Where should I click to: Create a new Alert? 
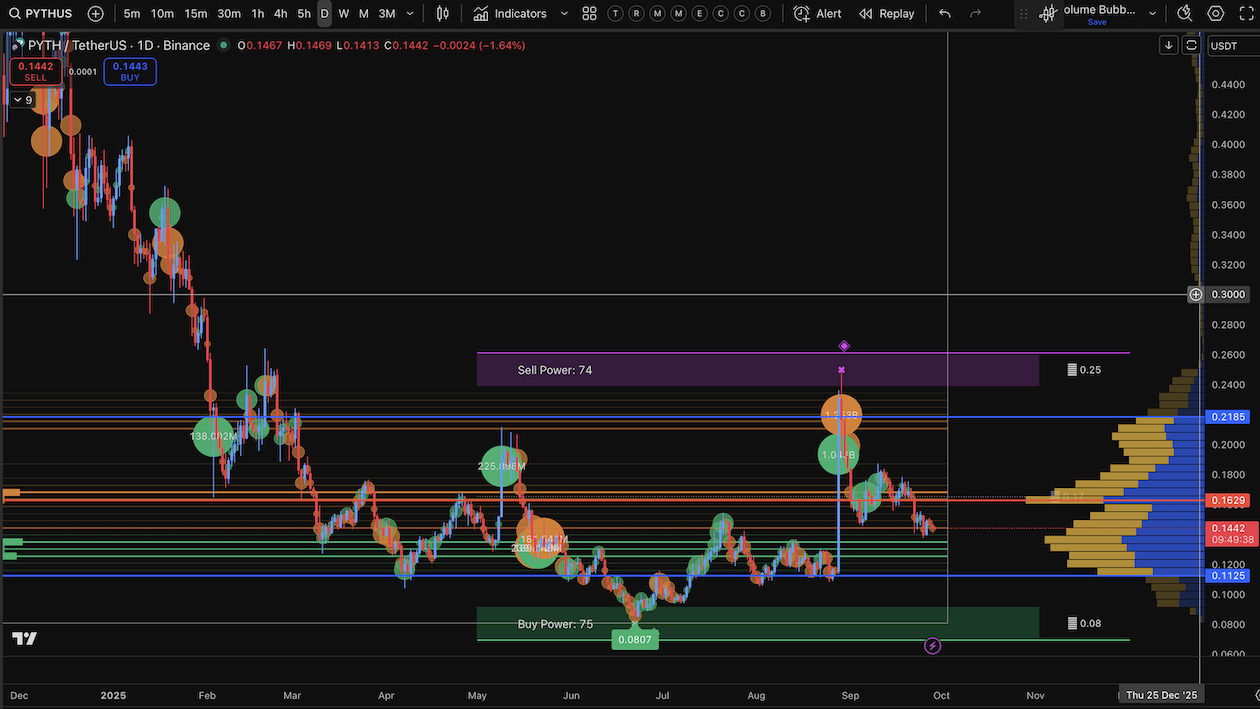pyautogui.click(x=816, y=13)
